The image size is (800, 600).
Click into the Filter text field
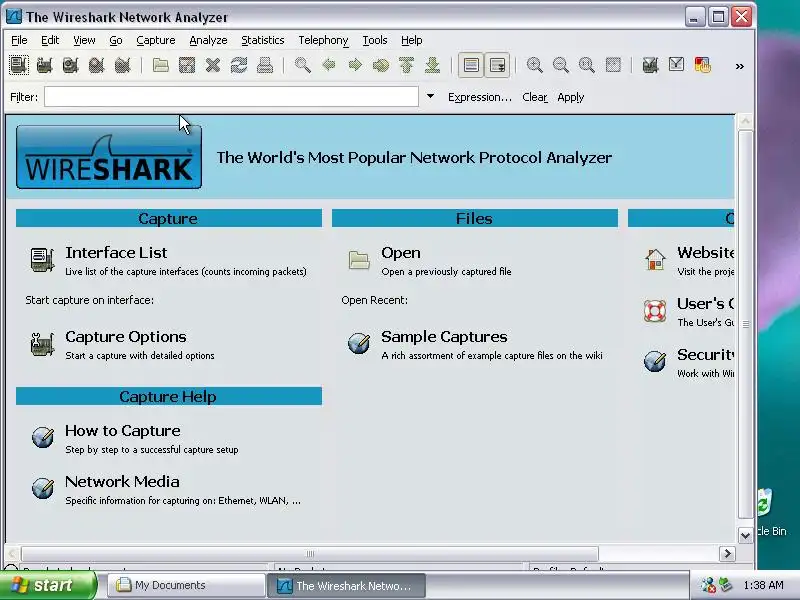(231, 97)
